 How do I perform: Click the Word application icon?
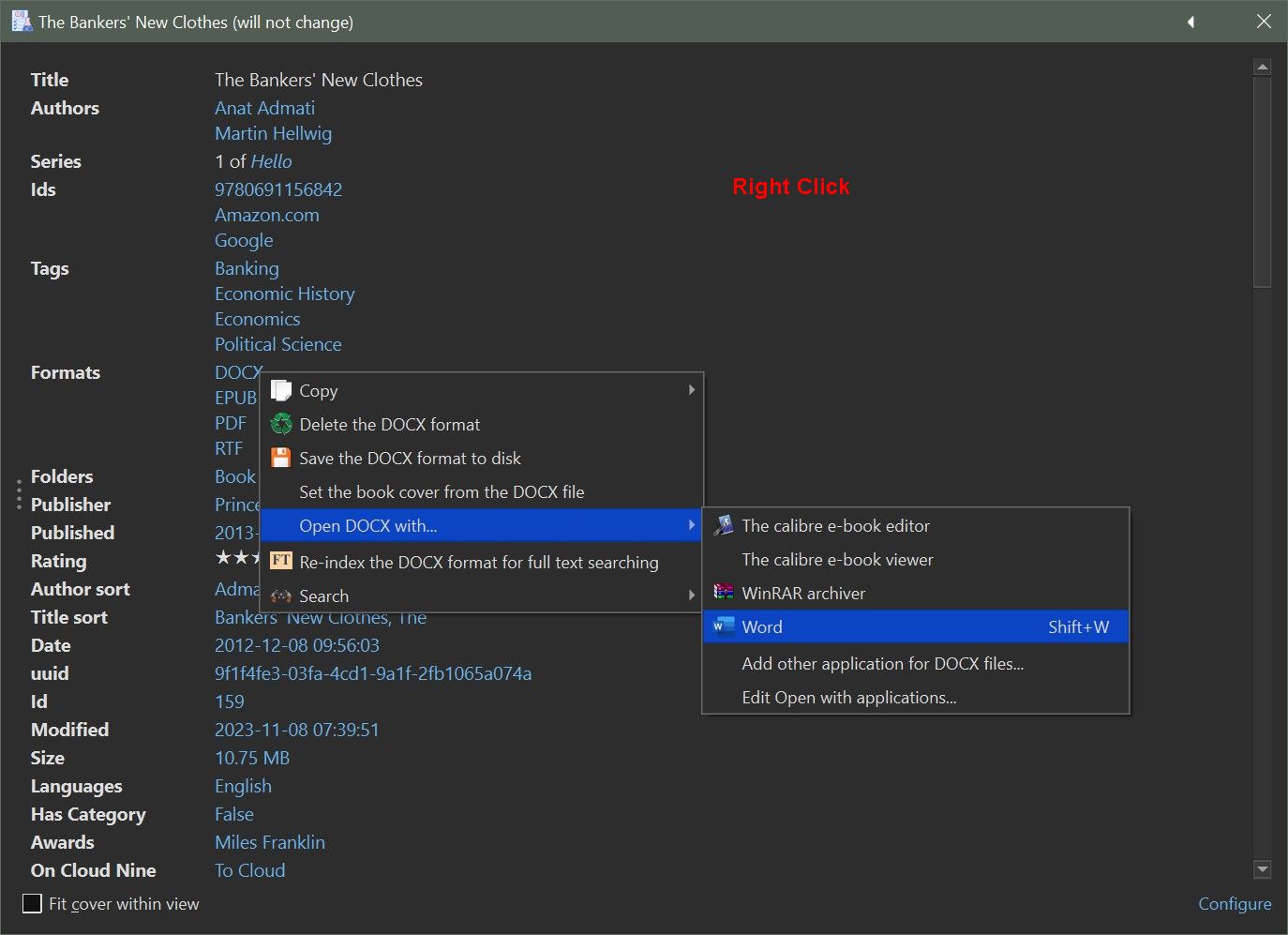click(x=724, y=626)
